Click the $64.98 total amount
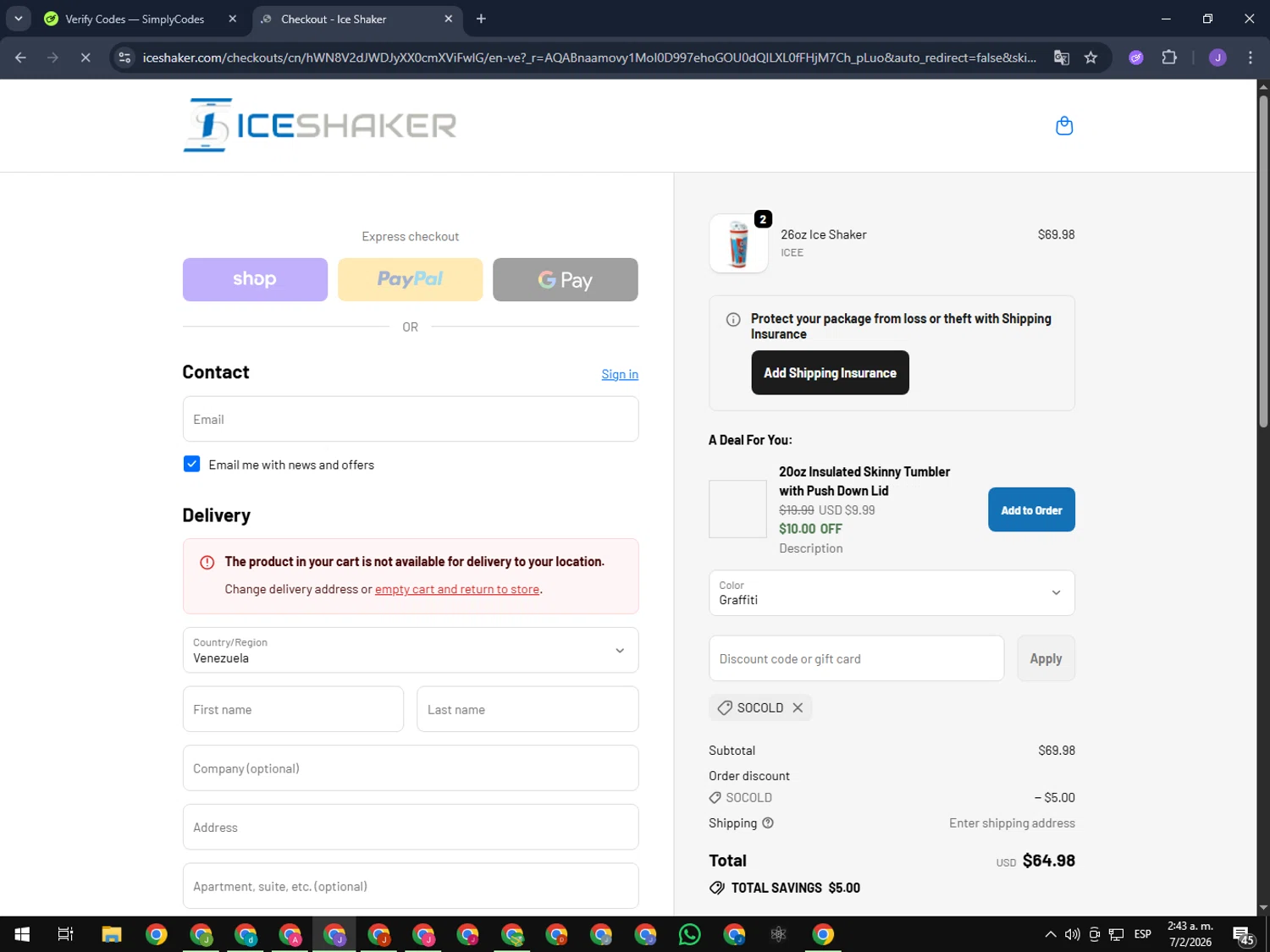The height and width of the screenshot is (952, 1270). tap(1048, 861)
